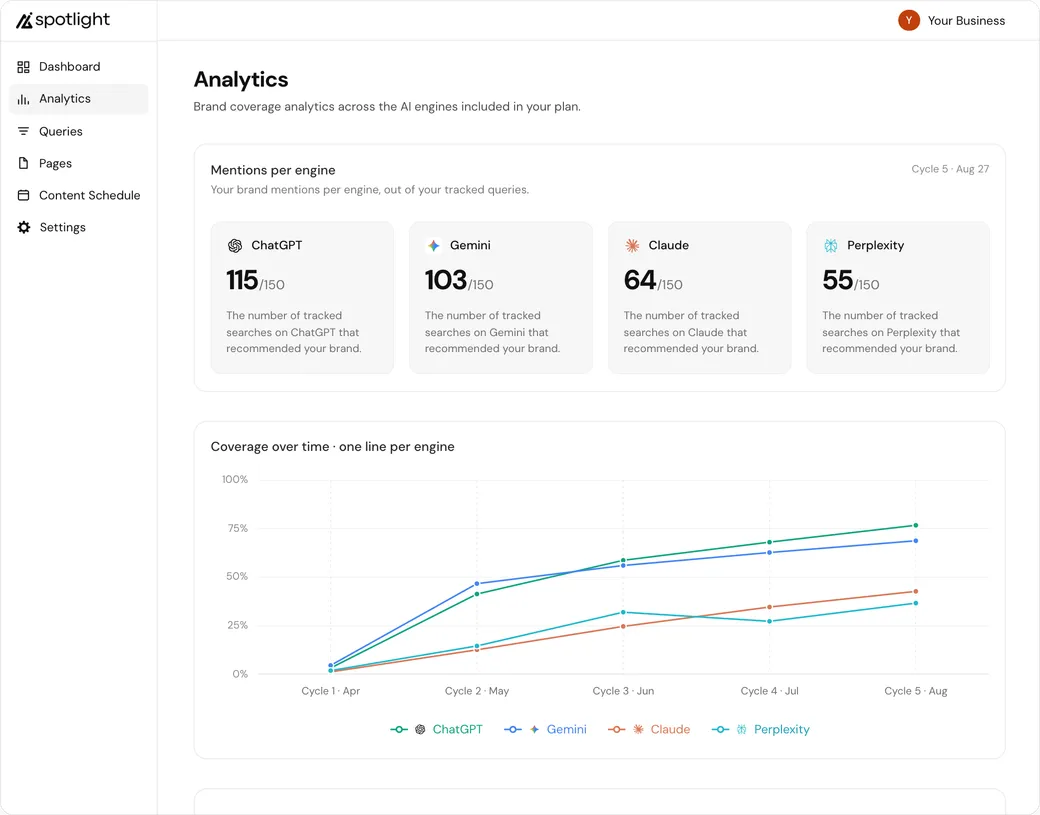Navigate to Content Schedule
The width and height of the screenshot is (1040, 815).
78,195
